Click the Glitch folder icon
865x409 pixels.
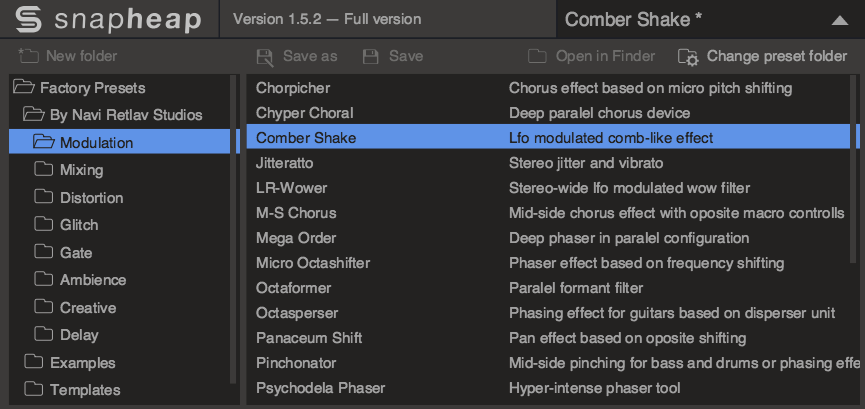click(x=43, y=224)
